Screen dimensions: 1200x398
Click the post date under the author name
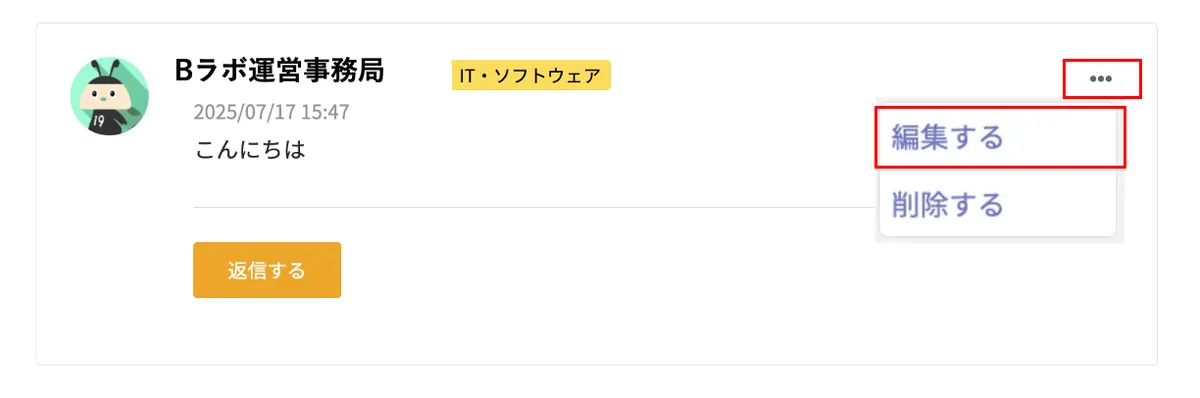(x=272, y=112)
